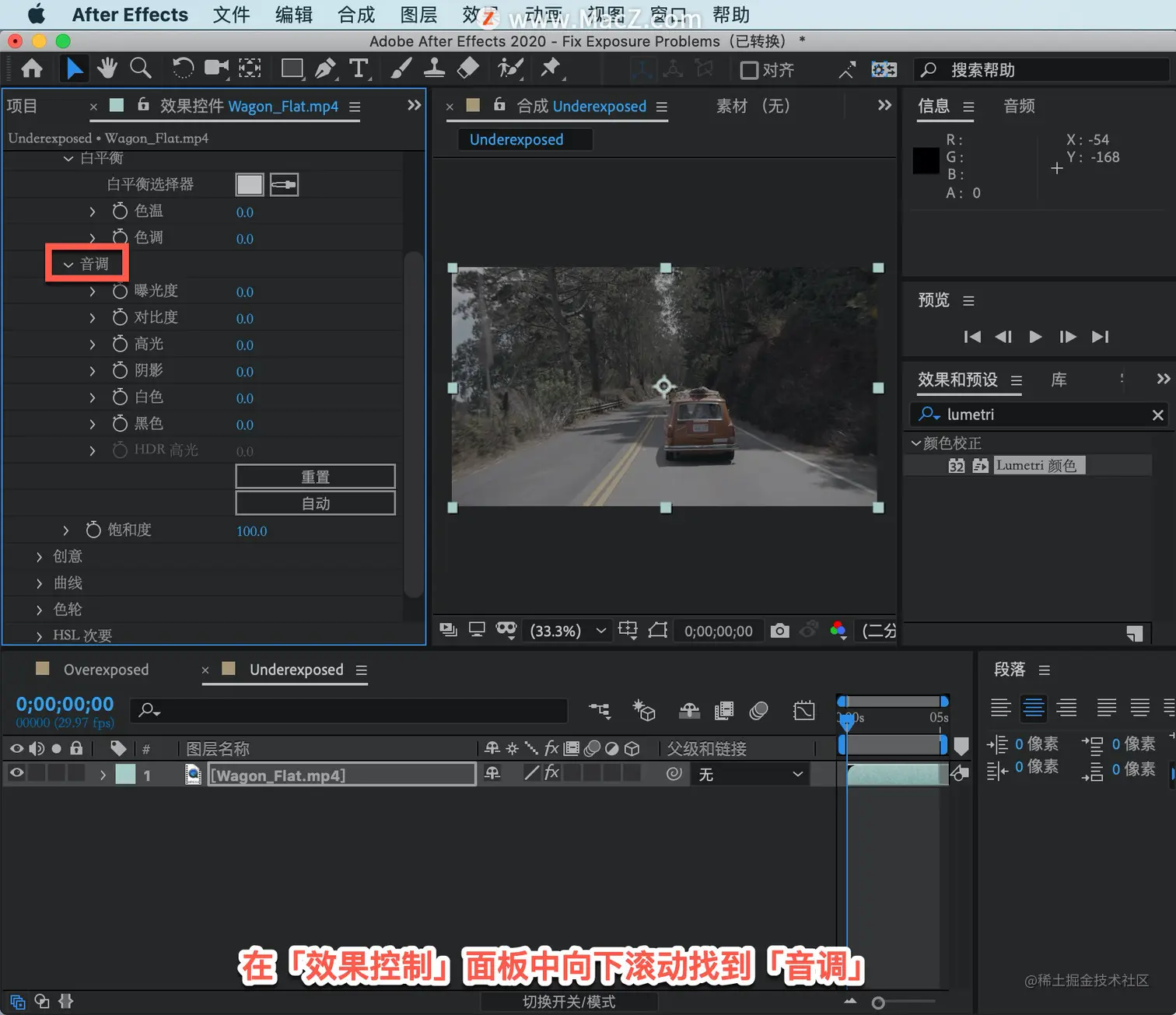Open the color channel display icon
This screenshot has width=1176, height=1015.
838,631
